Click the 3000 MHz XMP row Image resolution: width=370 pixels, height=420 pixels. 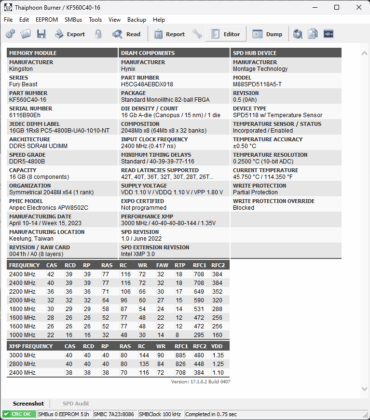tap(118, 355)
